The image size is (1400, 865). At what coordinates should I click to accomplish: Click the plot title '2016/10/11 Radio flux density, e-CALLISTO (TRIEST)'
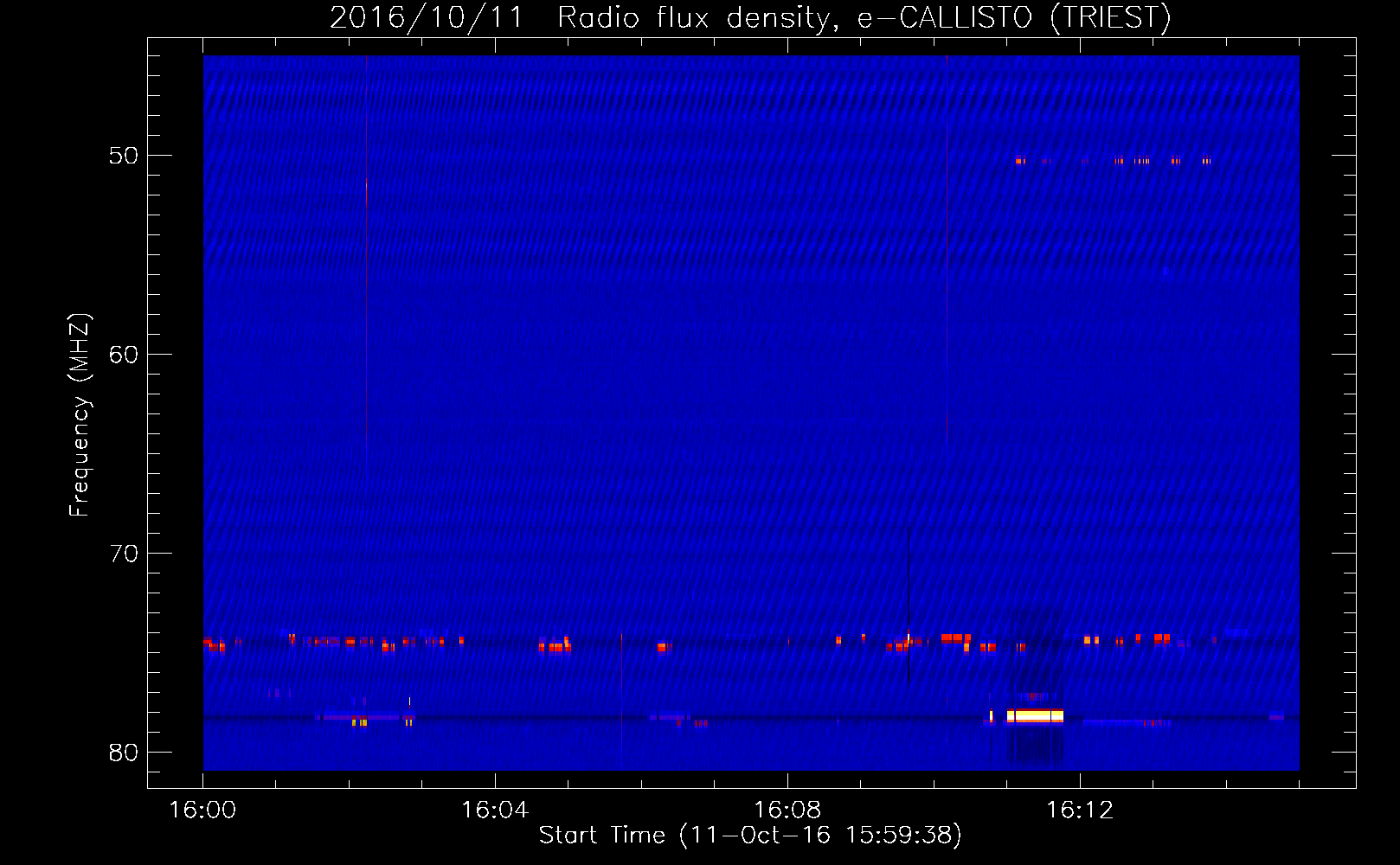point(750,17)
